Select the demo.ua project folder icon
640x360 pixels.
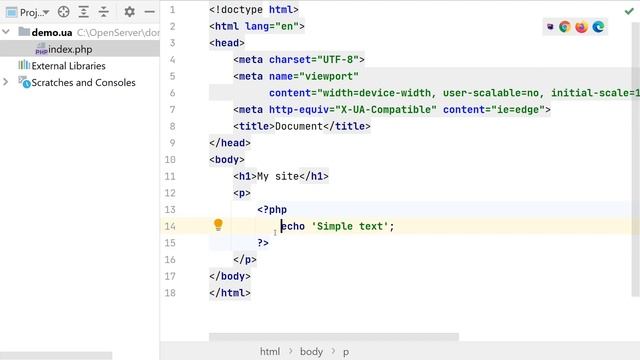24,31
